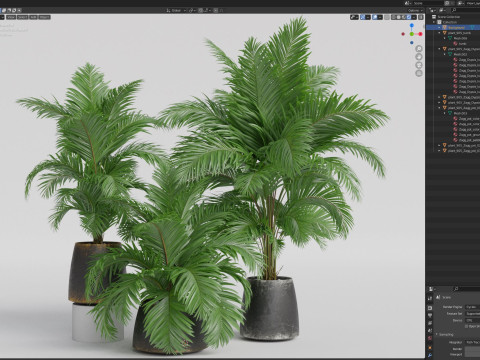480x360 pixels.
Task: Open the Modifiers wrench properties tab
Action: (430, 355)
